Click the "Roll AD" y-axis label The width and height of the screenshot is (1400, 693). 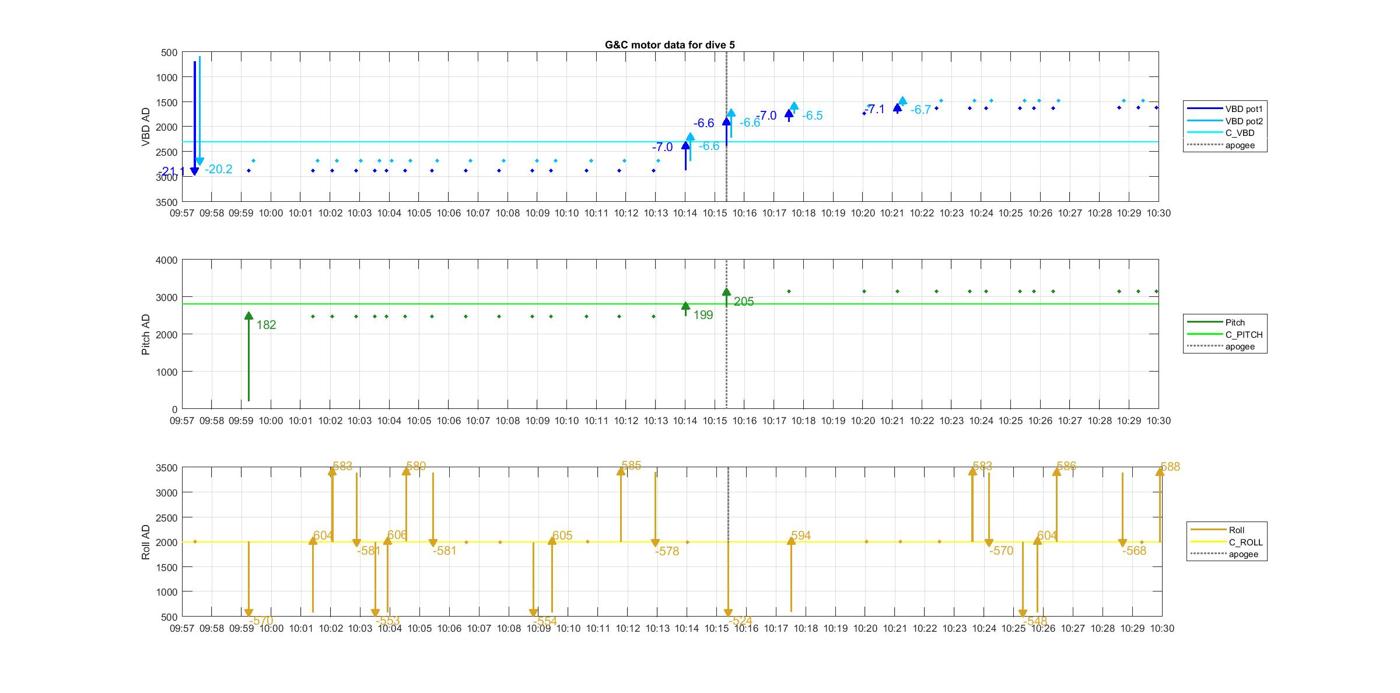point(146,542)
